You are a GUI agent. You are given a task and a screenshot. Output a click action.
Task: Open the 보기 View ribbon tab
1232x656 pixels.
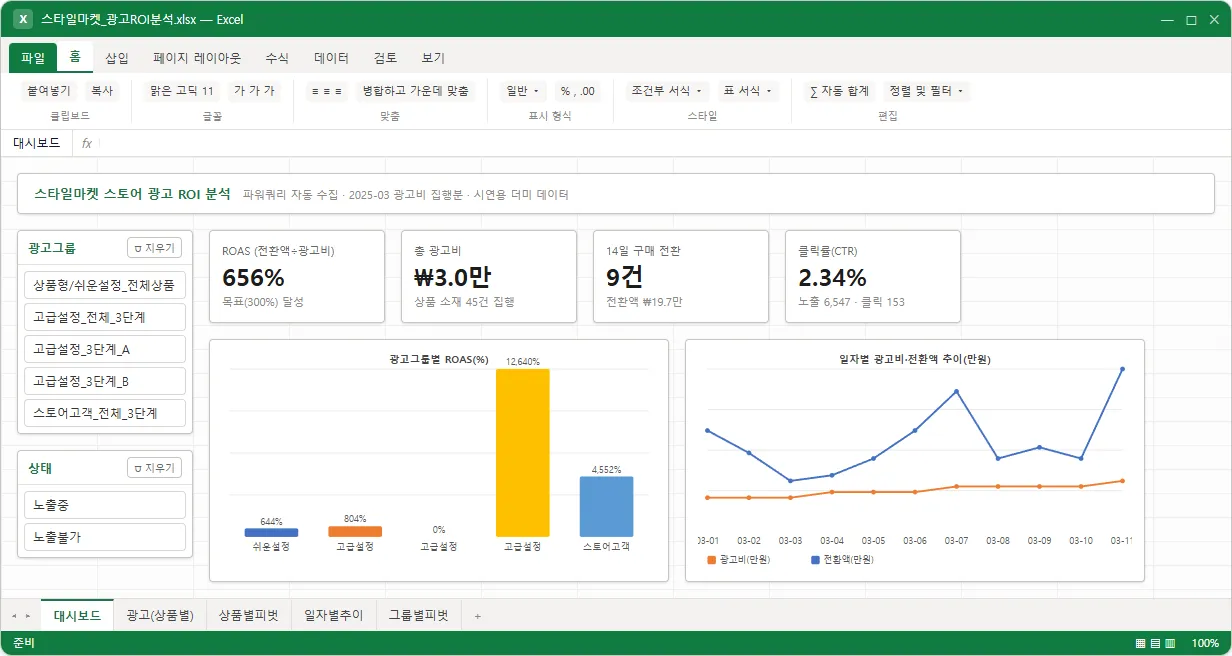(x=433, y=58)
